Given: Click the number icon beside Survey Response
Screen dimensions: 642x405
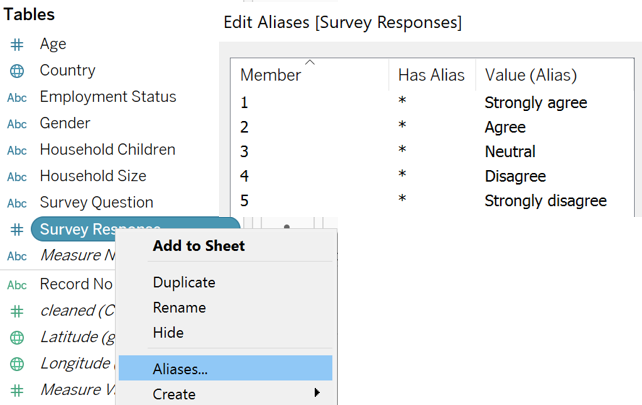Looking at the screenshot, I should click(17, 229).
